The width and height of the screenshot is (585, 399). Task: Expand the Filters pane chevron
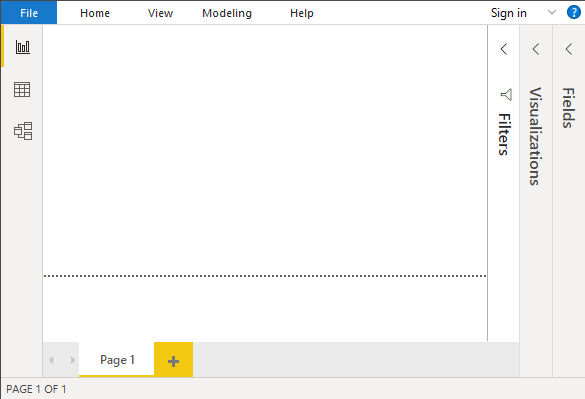coord(504,49)
